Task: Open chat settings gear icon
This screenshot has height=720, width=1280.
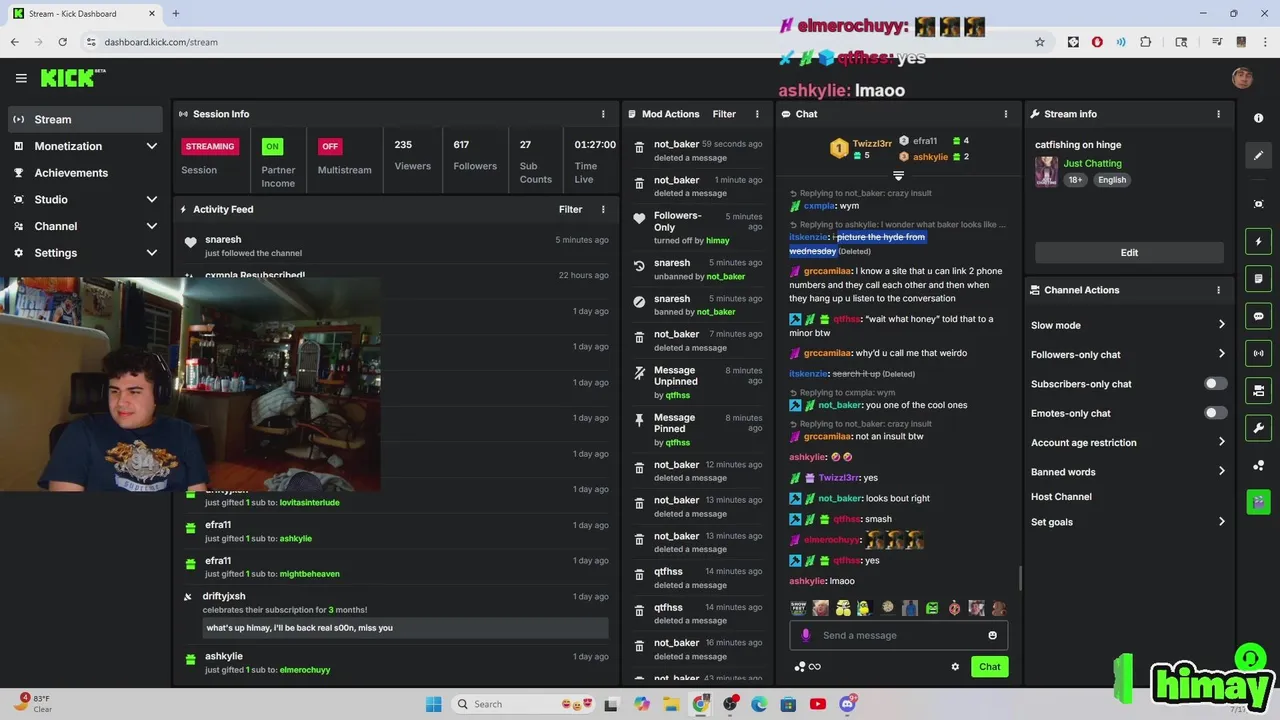Action: point(955,667)
